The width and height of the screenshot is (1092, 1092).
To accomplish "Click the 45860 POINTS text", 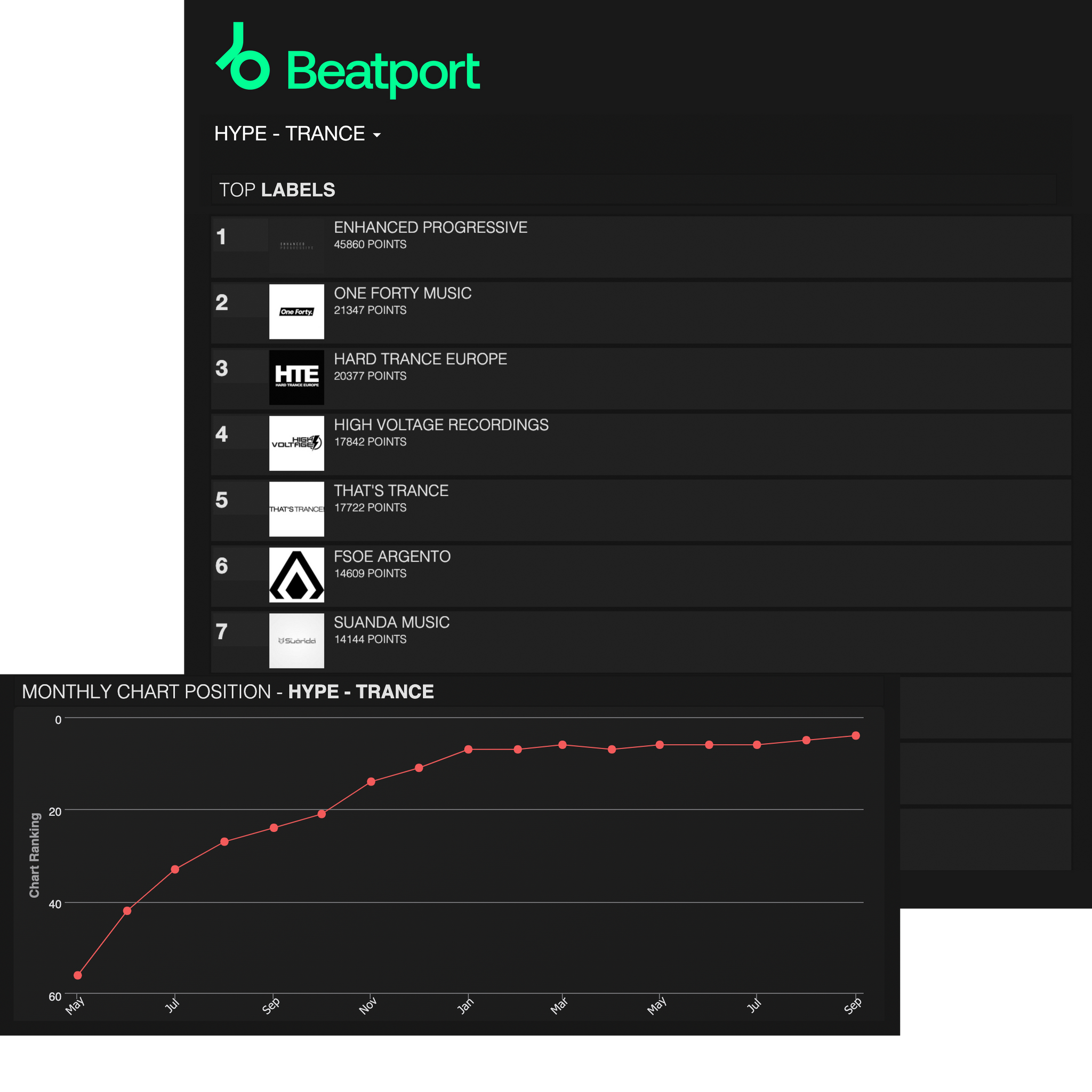I will [x=370, y=244].
